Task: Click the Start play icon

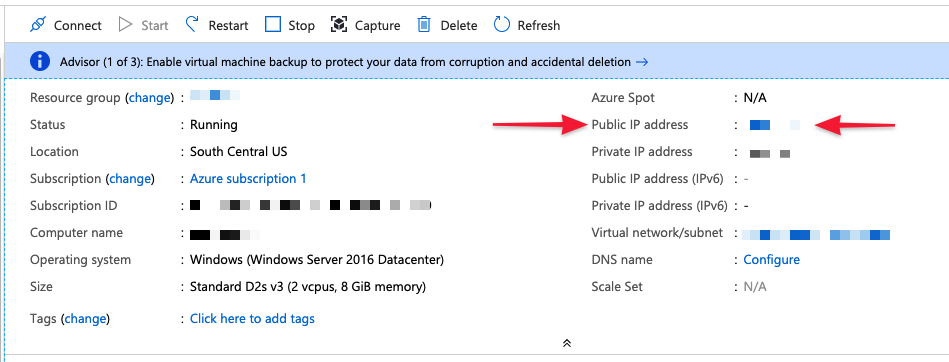Action: (x=125, y=25)
